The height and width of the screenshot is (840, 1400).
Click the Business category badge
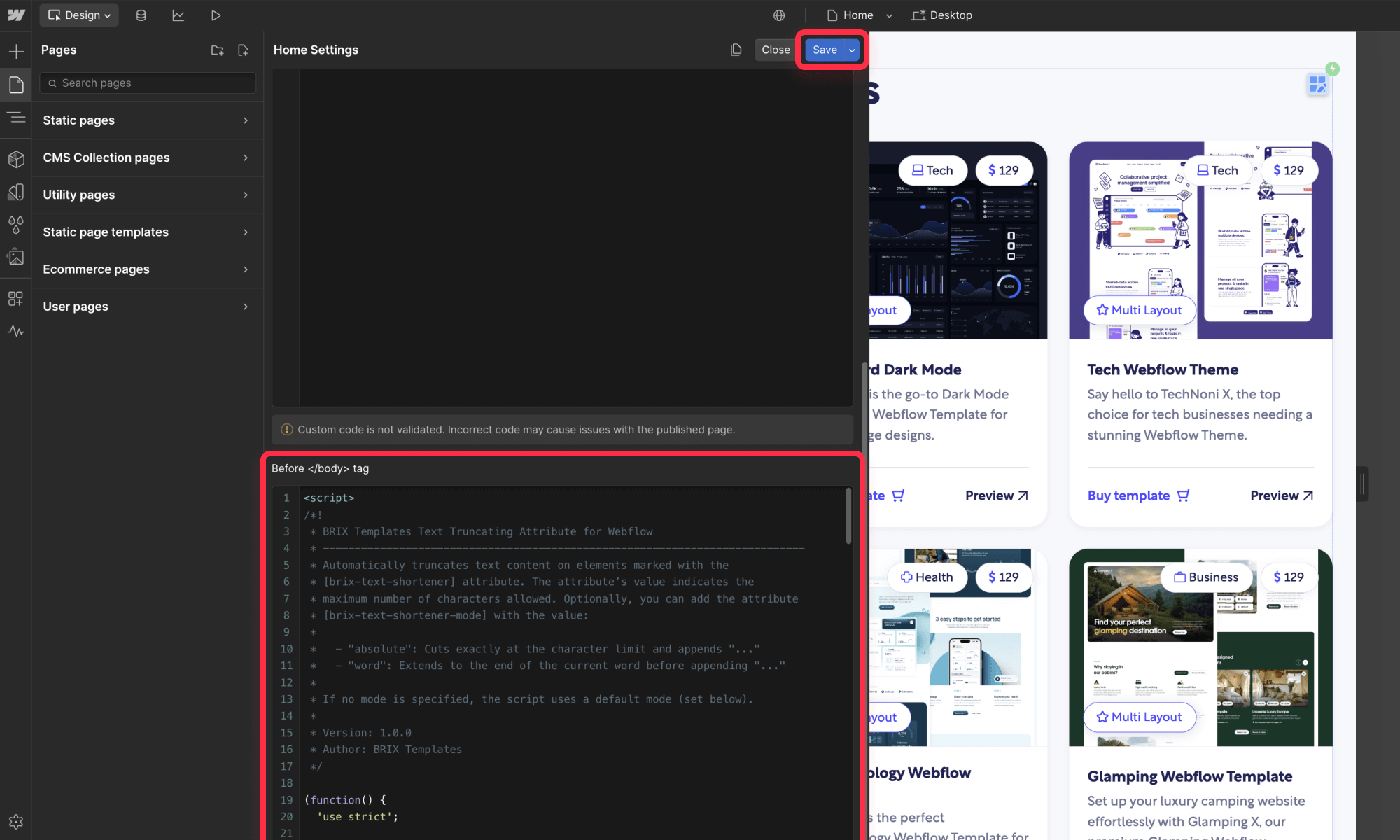(1206, 577)
